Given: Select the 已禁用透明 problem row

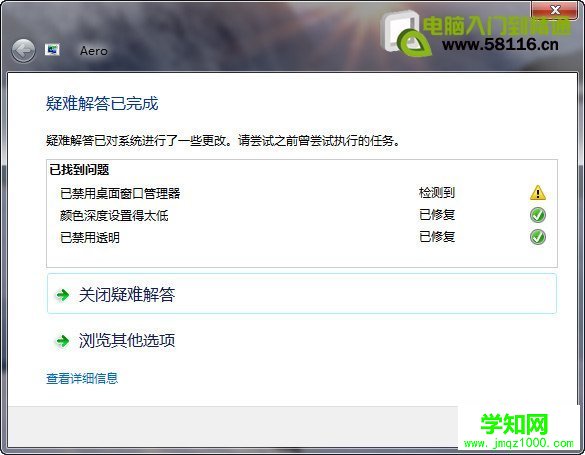Looking at the screenshot, I should 302,237.
